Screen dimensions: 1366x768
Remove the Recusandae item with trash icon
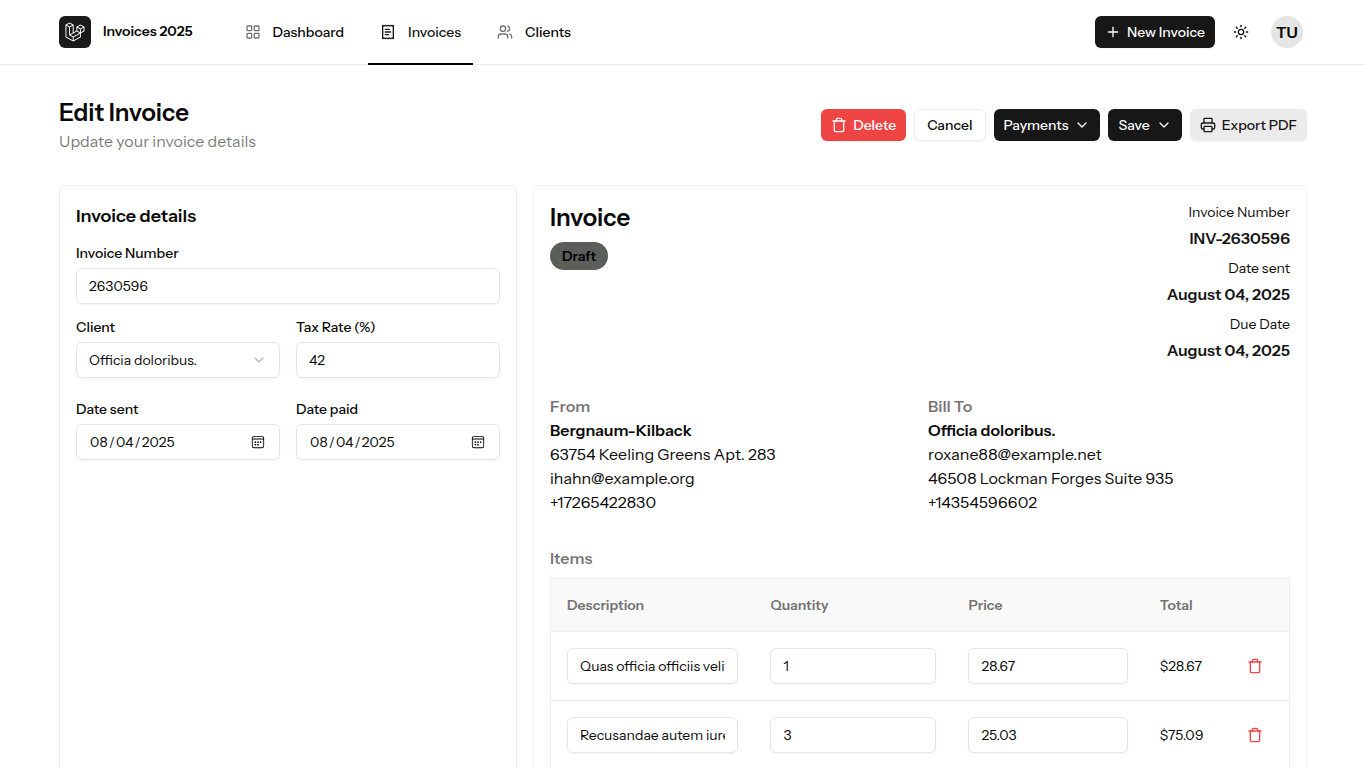tap(1255, 735)
